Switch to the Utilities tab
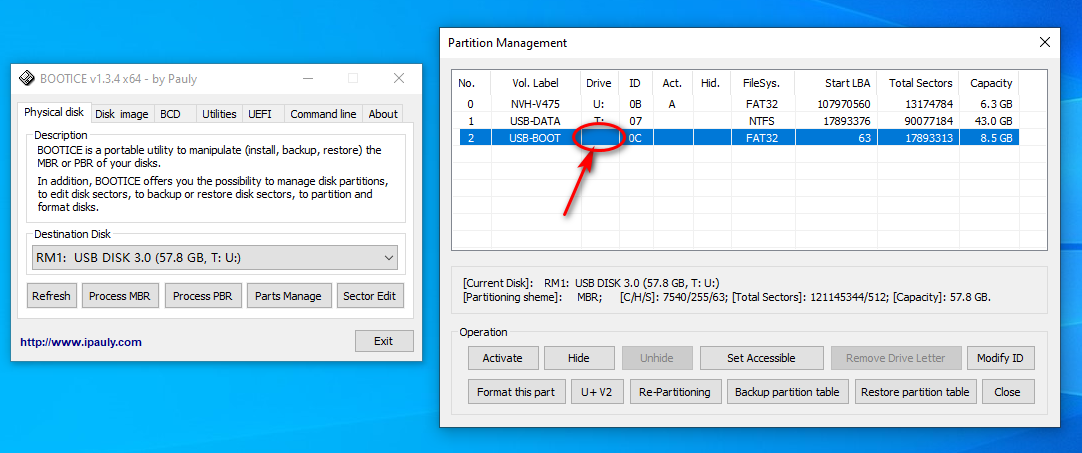This screenshot has width=1082, height=453. pos(219,114)
